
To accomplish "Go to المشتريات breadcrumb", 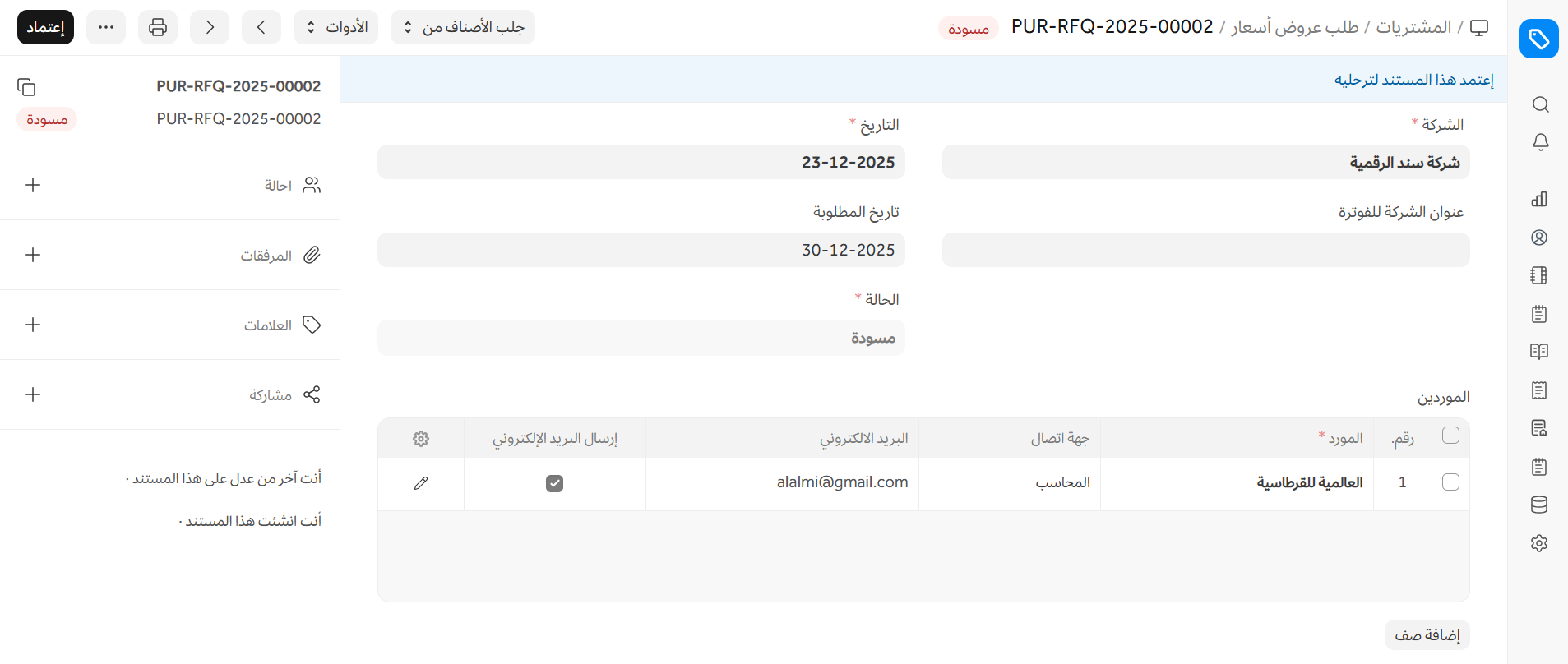I will pyautogui.click(x=1413, y=27).
